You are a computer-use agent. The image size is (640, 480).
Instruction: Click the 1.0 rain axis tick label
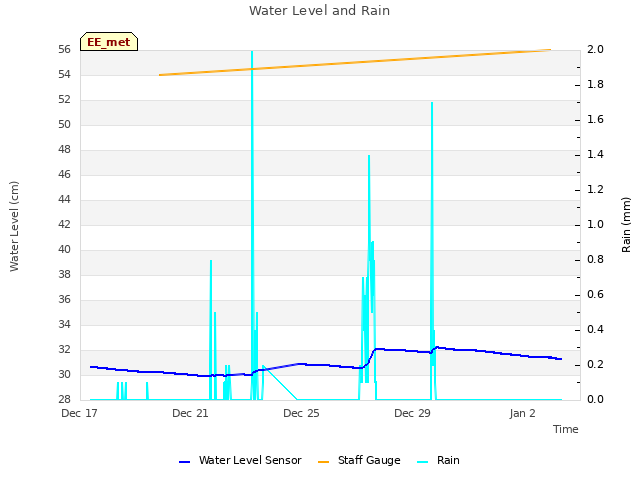point(595,224)
